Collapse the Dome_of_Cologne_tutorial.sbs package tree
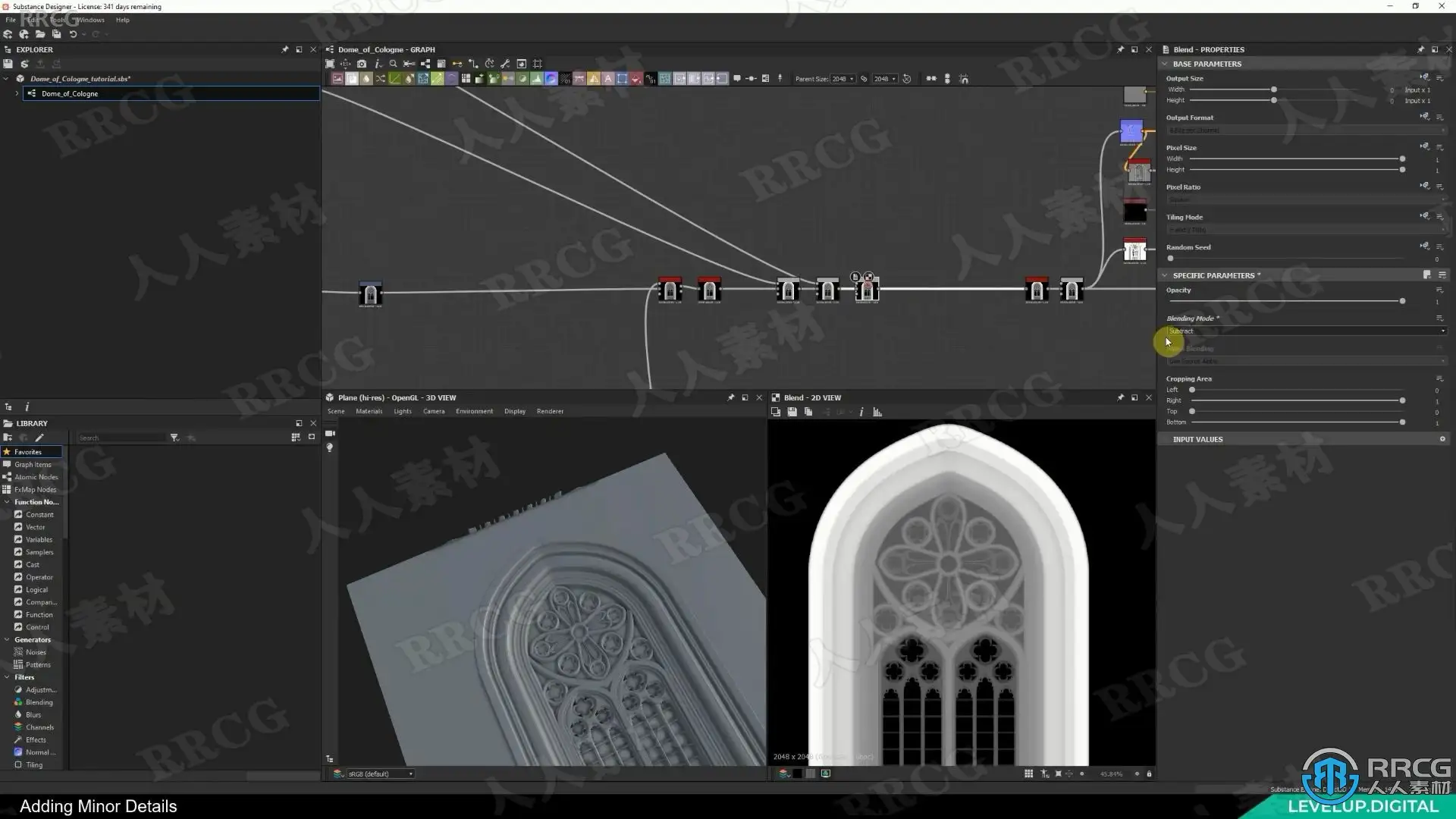The height and width of the screenshot is (819, 1456). click(7, 79)
